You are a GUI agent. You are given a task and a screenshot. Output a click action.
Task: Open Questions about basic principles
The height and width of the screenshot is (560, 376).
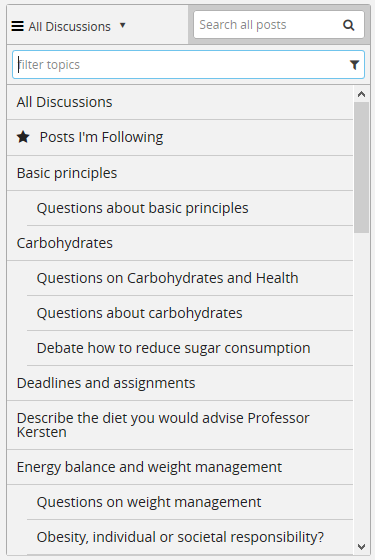coord(190,208)
